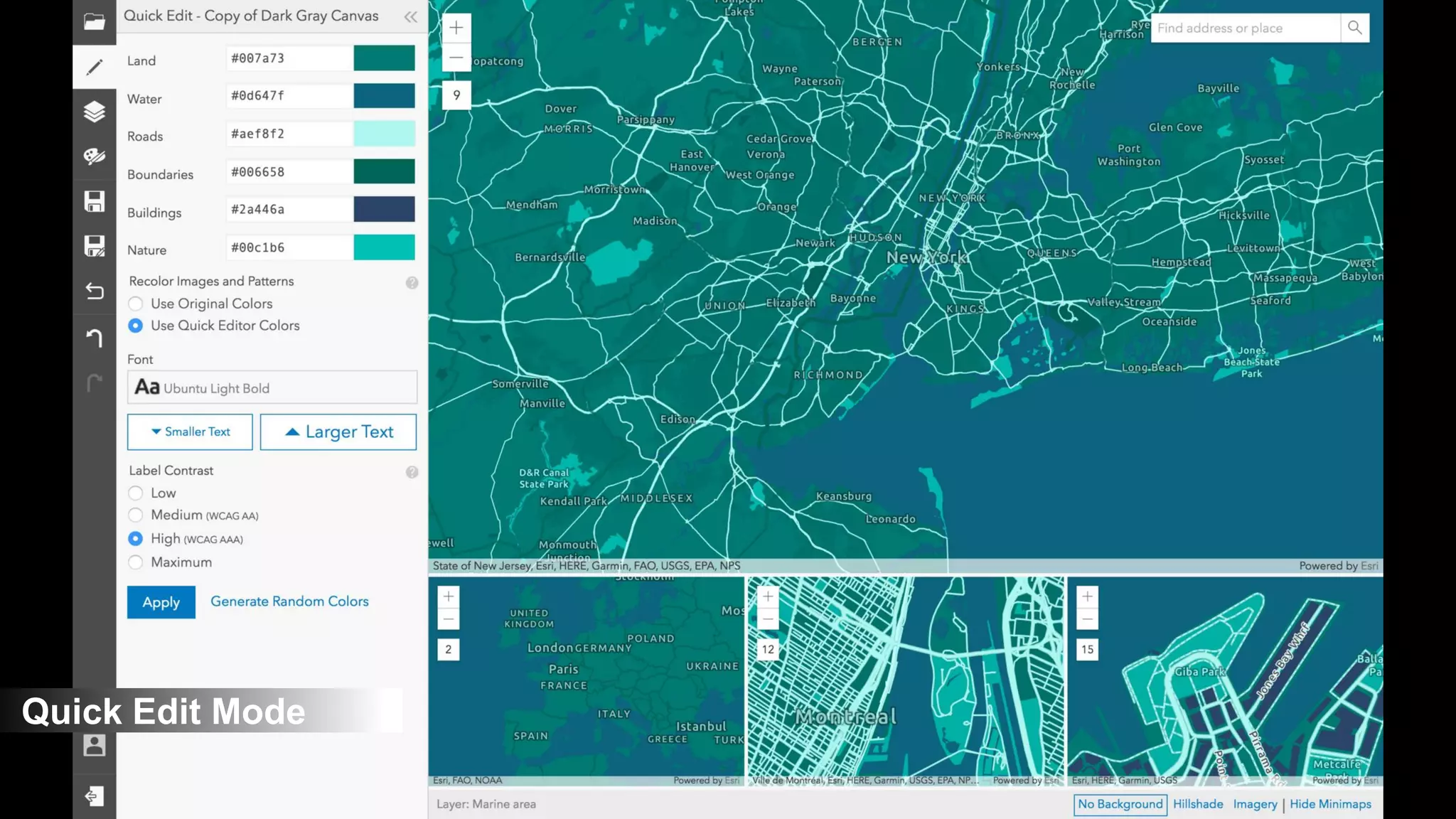This screenshot has width=1456, height=819.
Task: Switch to Imagery background
Action: (1255, 804)
